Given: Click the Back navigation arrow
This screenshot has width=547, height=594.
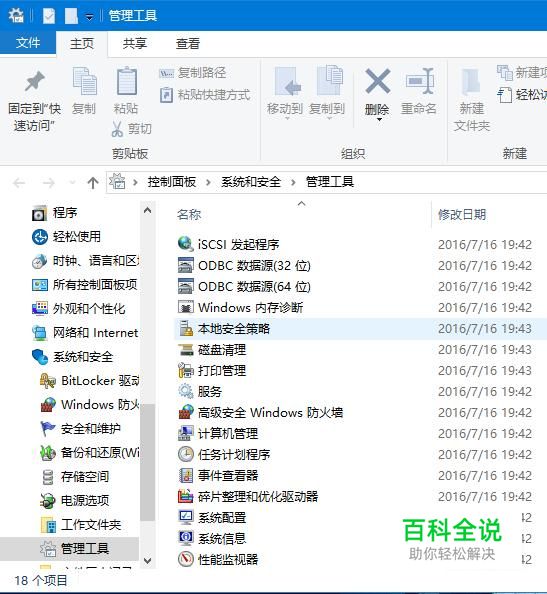Looking at the screenshot, I should click(19, 183).
